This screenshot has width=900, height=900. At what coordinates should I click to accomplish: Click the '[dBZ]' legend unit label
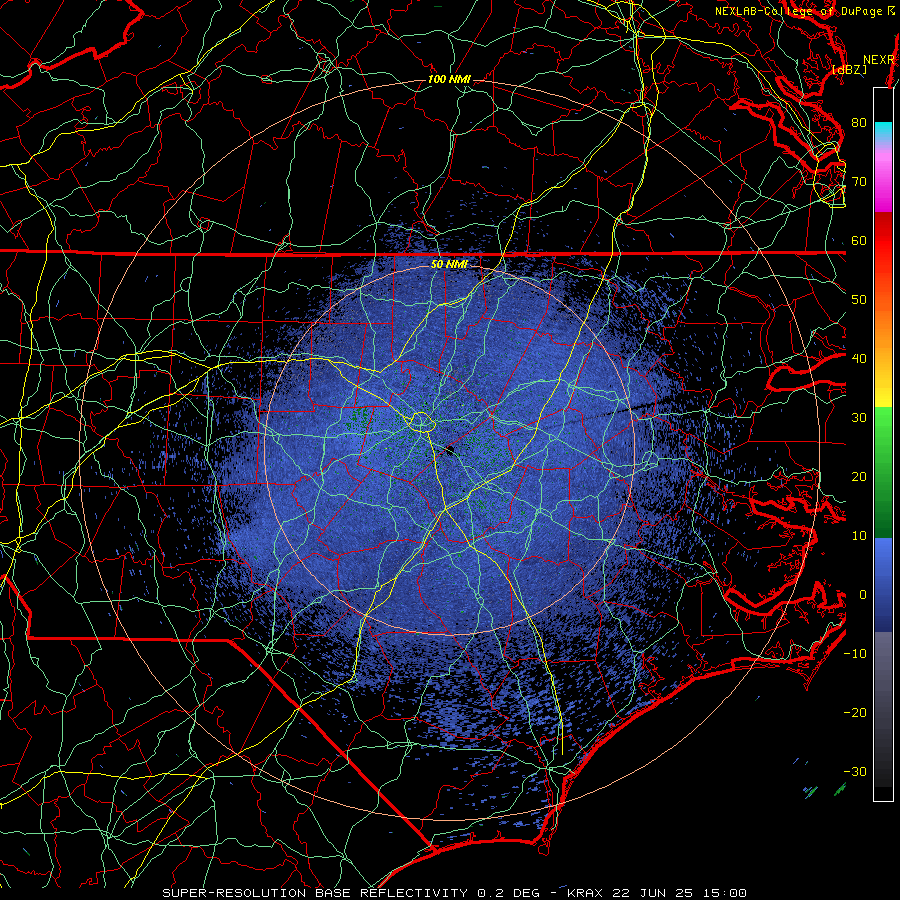click(x=849, y=70)
